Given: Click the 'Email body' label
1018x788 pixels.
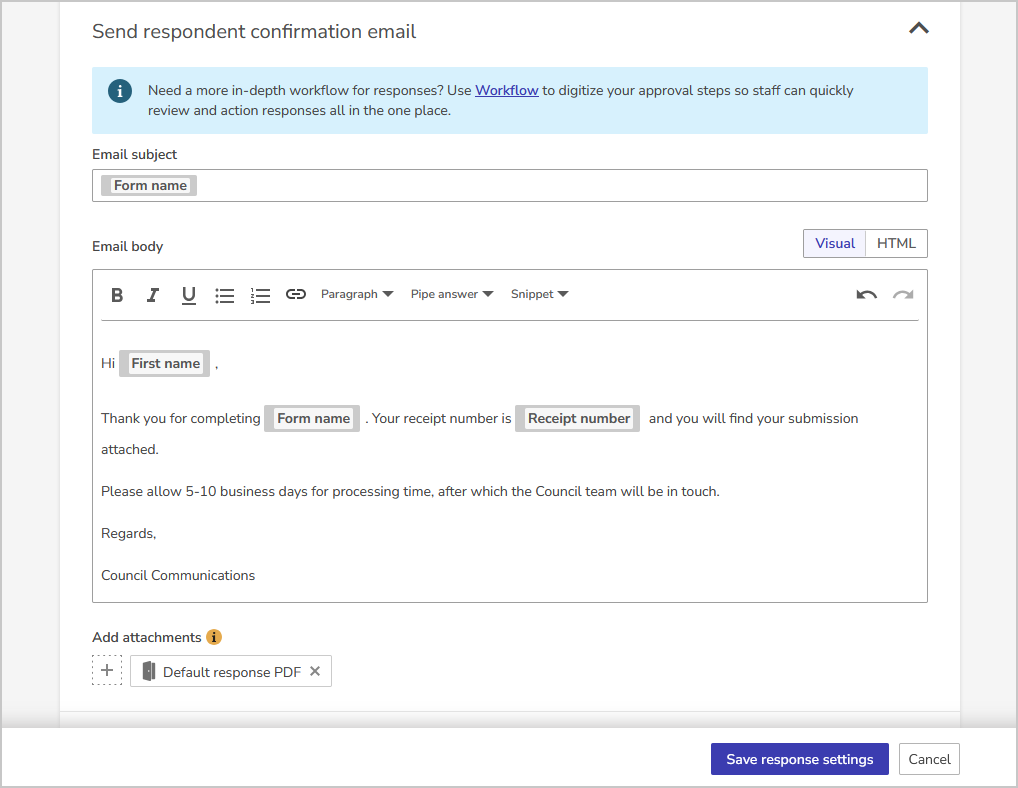Looking at the screenshot, I should [x=127, y=247].
